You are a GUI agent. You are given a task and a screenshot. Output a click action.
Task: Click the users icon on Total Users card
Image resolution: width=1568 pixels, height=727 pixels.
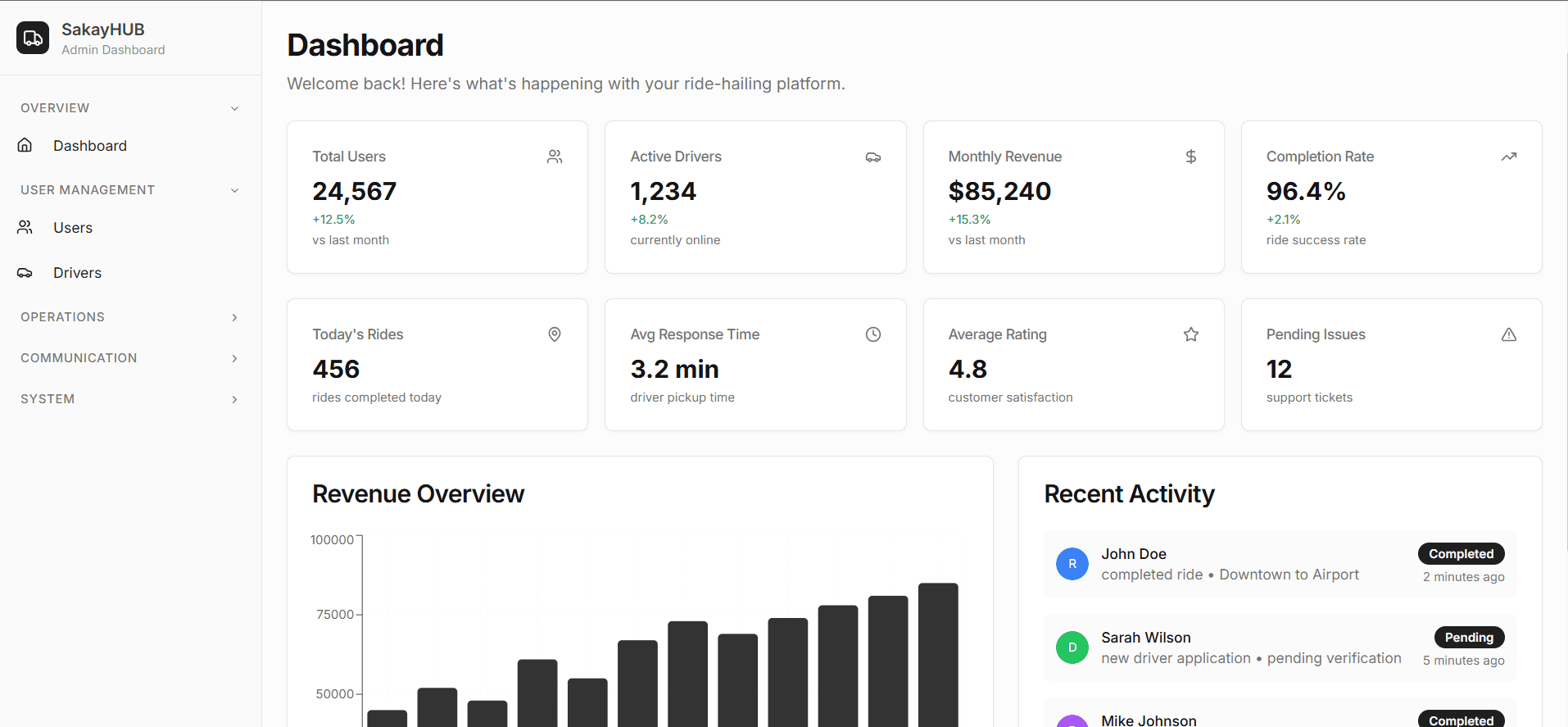click(x=555, y=157)
